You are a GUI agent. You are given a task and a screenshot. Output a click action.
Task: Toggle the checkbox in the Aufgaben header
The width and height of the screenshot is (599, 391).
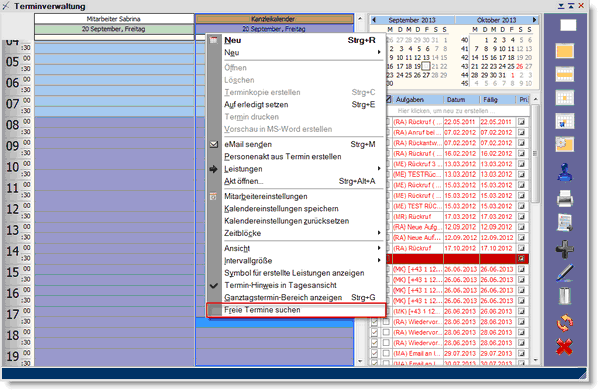389,99
